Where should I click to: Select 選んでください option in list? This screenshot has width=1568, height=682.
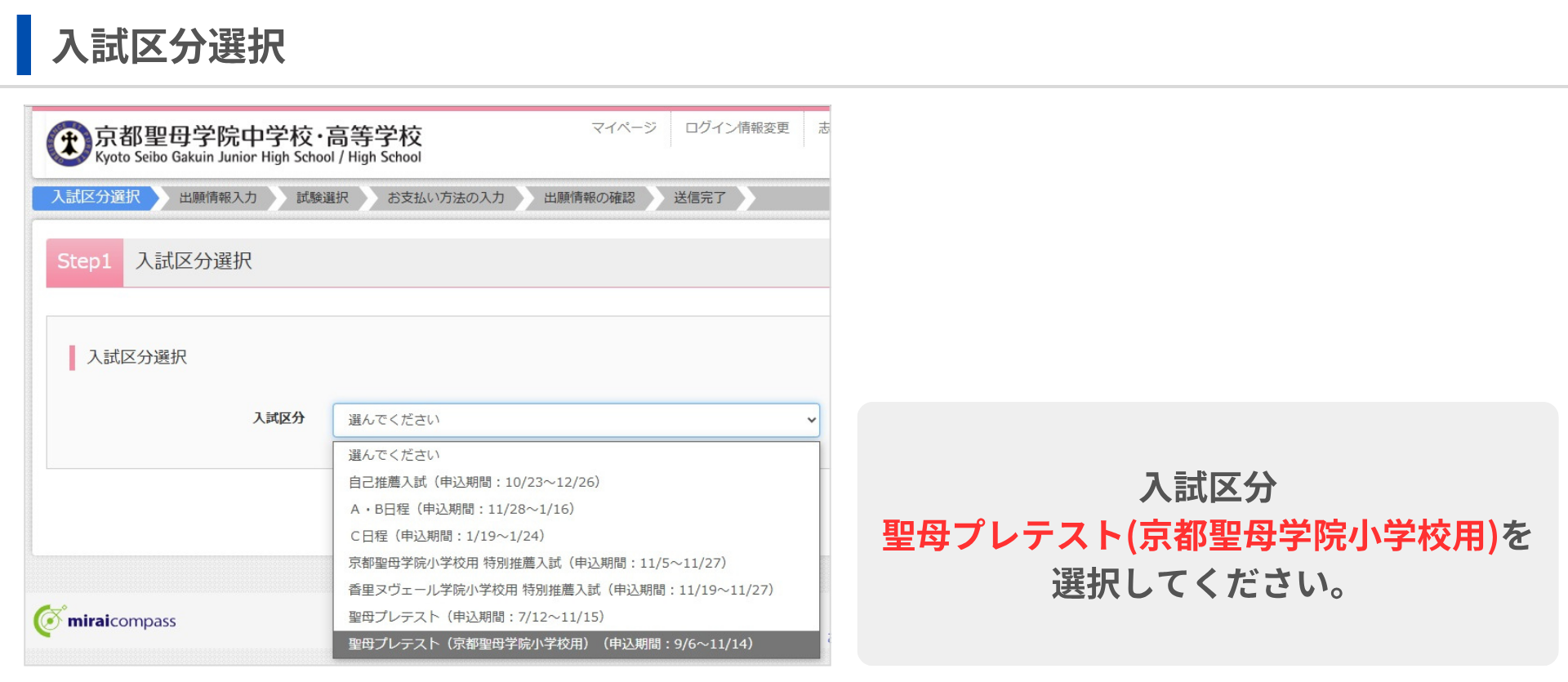tap(576, 455)
